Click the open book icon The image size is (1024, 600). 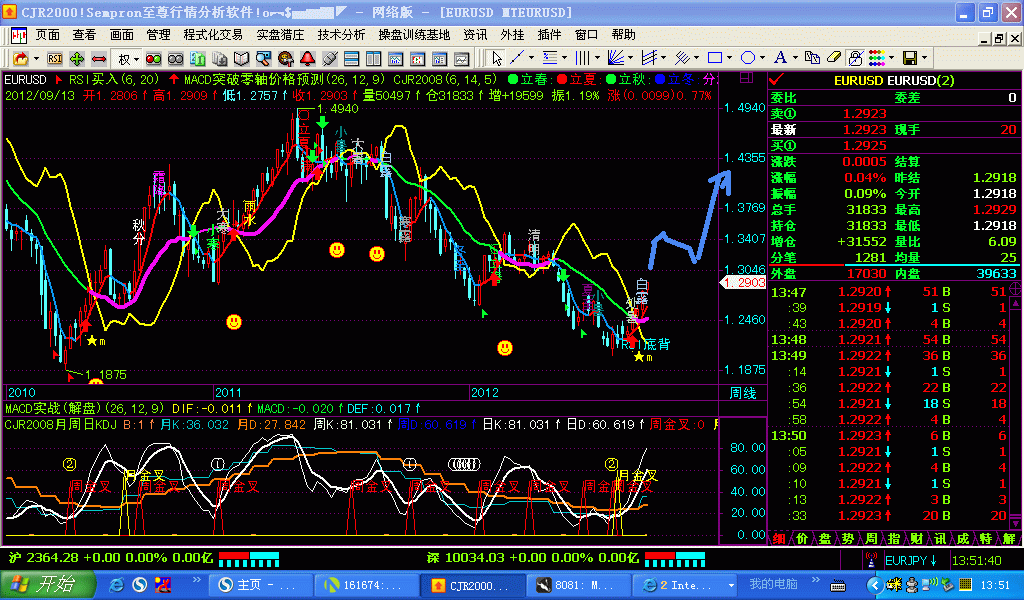[241, 58]
